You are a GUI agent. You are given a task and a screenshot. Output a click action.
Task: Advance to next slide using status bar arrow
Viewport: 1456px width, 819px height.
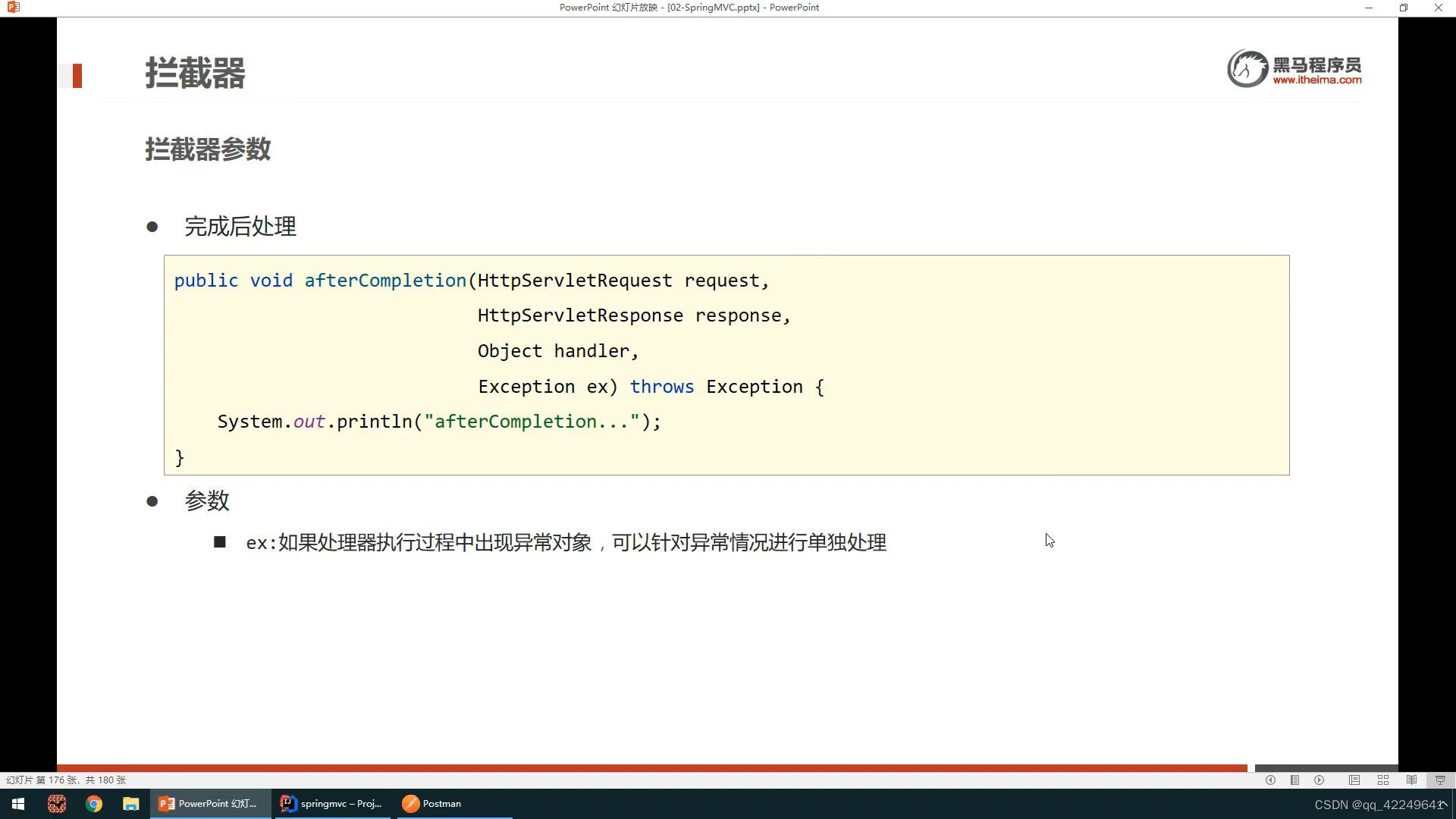click(1319, 780)
